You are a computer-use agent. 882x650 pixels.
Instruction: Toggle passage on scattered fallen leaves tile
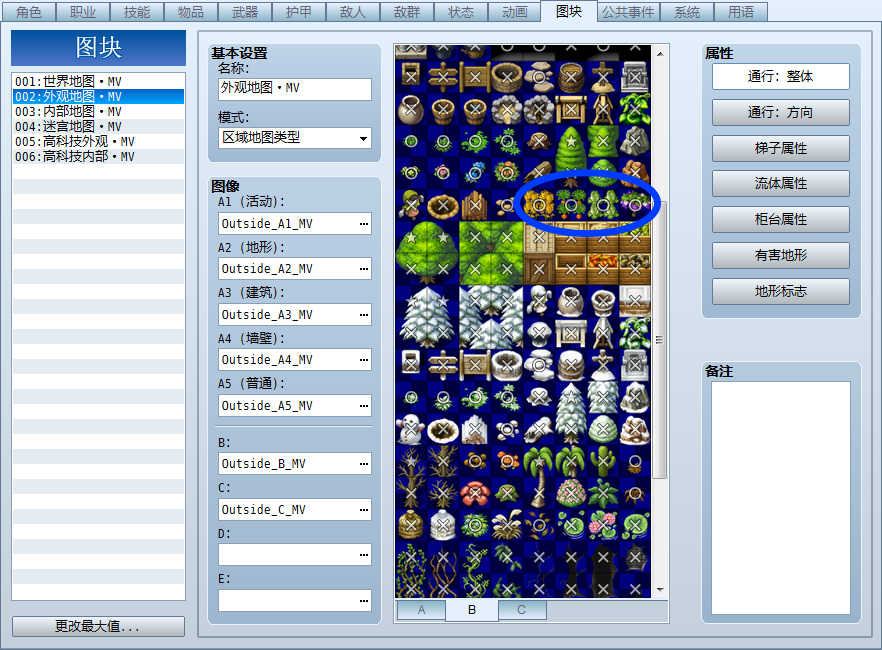539,526
